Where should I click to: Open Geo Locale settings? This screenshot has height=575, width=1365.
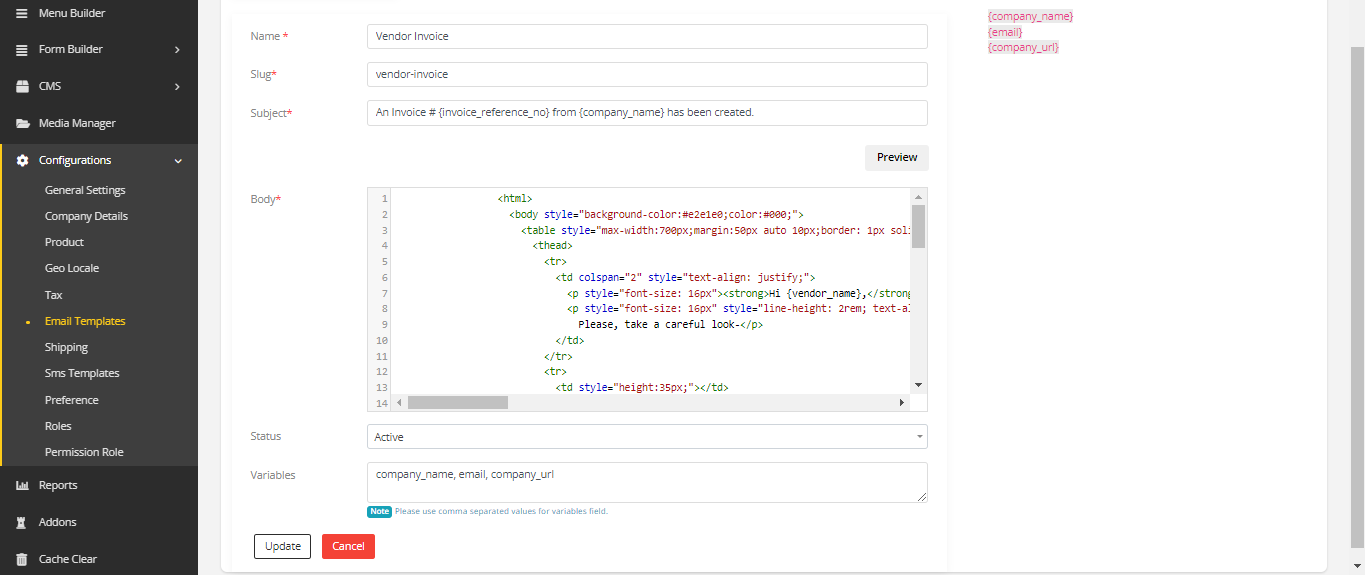72,268
